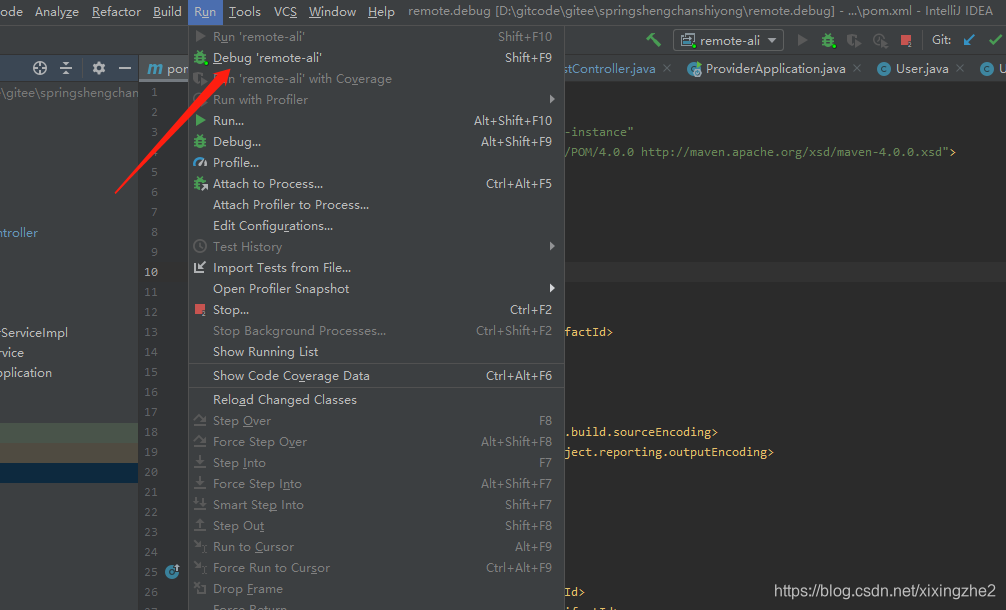Click Drop Frame menu entry
This screenshot has height=610, width=1006.
coord(377,589)
